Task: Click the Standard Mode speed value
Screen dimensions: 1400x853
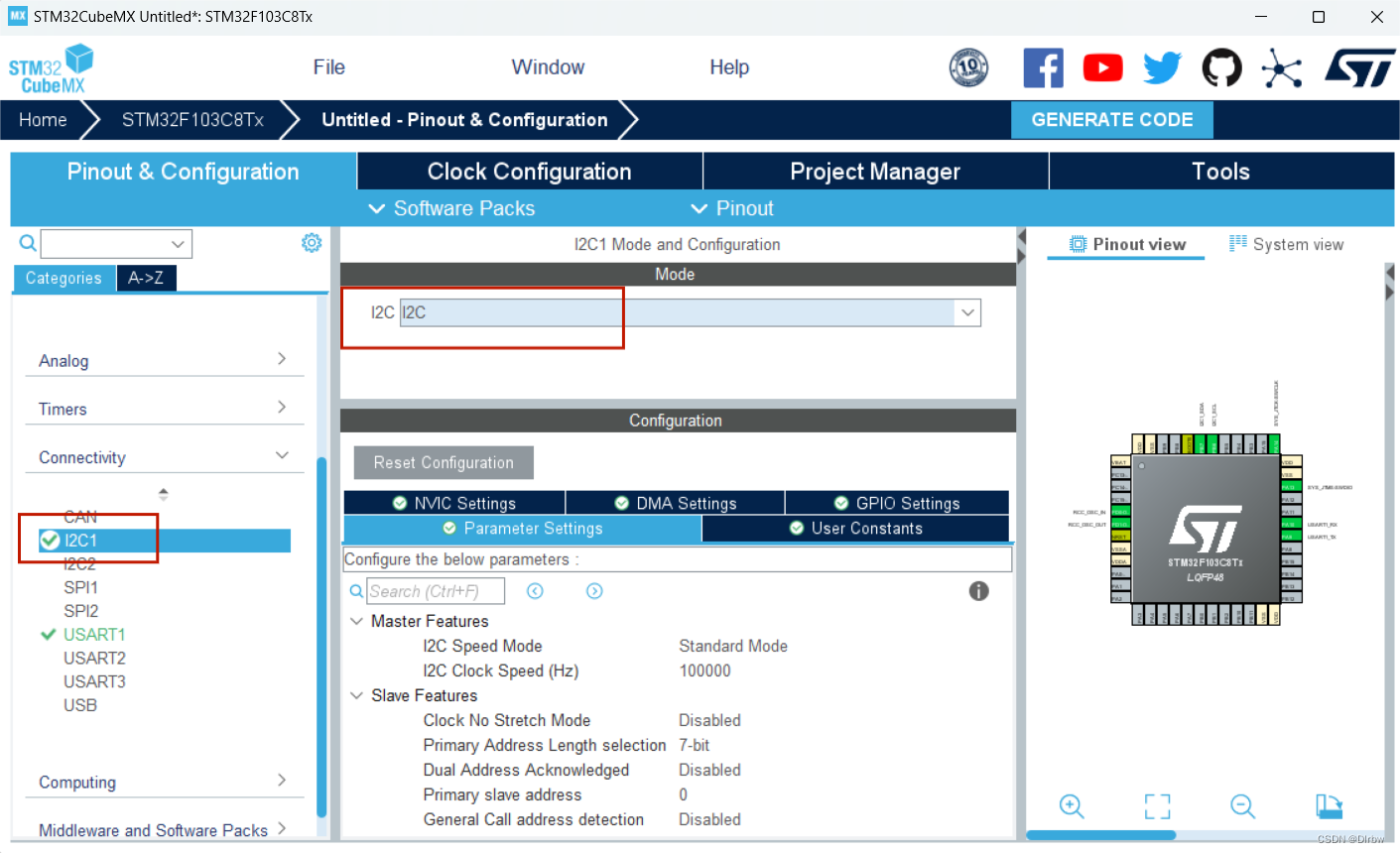Action: coord(733,646)
